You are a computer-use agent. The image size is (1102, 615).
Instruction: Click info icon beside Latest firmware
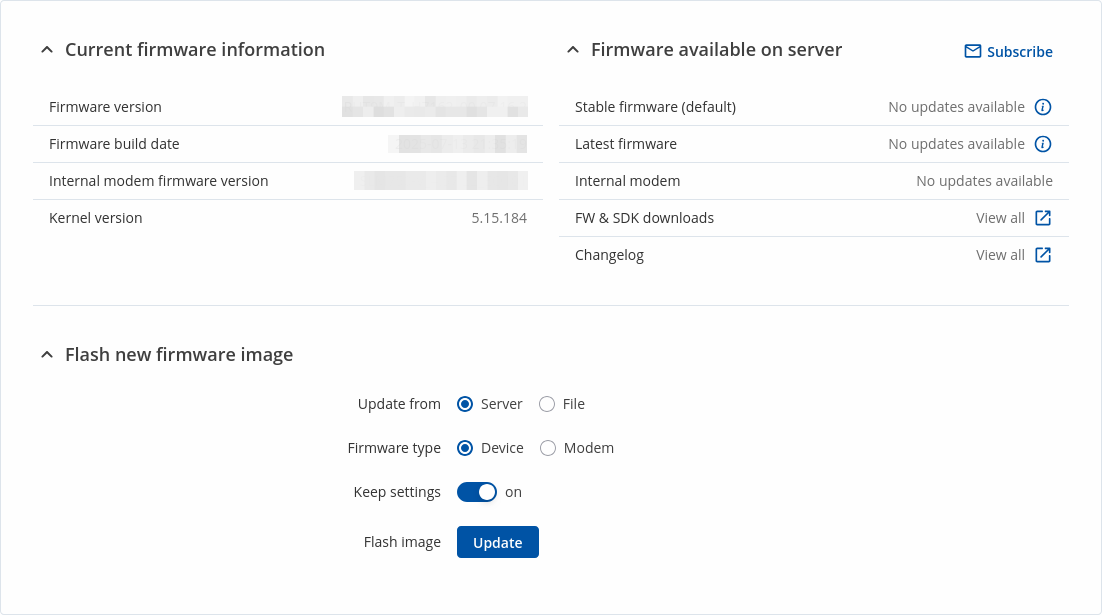[x=1043, y=144]
